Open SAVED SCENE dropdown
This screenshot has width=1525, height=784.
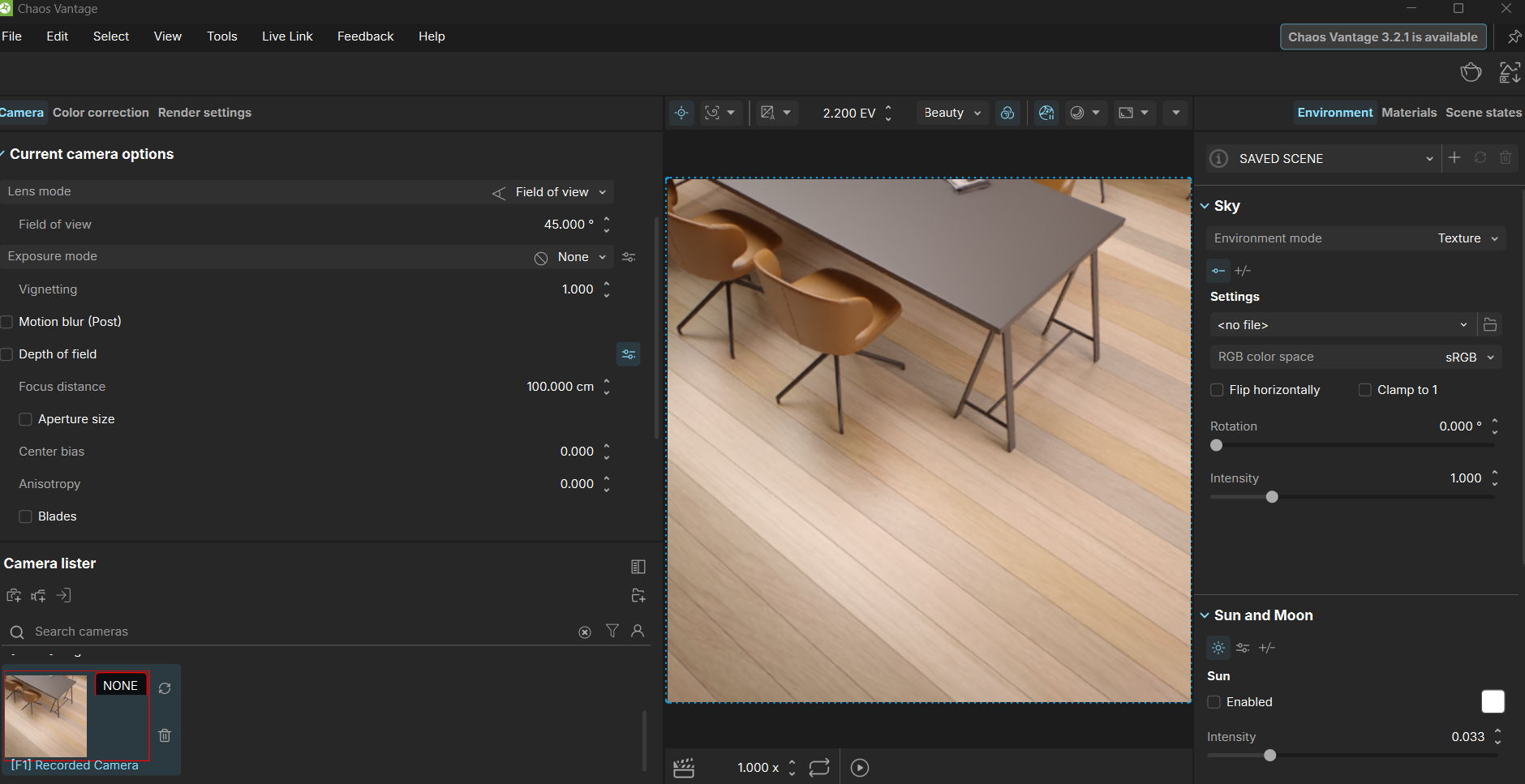coord(1335,159)
